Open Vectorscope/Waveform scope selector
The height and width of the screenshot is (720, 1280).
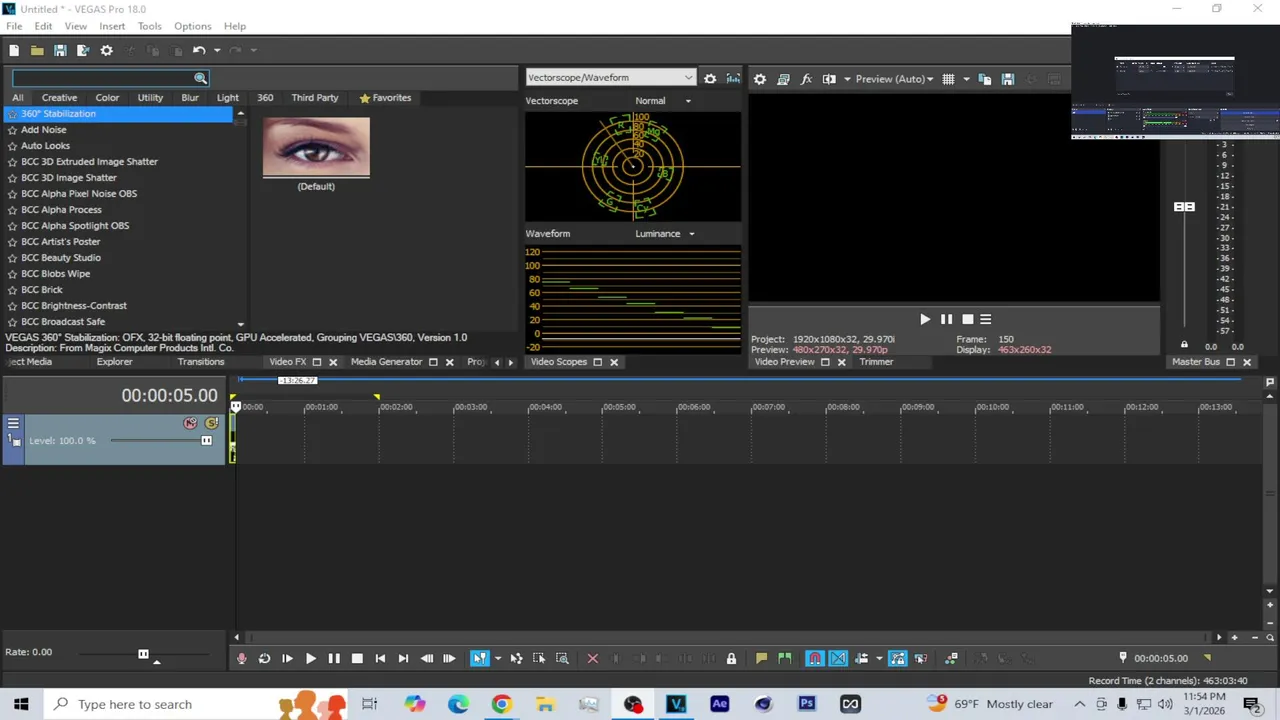610,77
